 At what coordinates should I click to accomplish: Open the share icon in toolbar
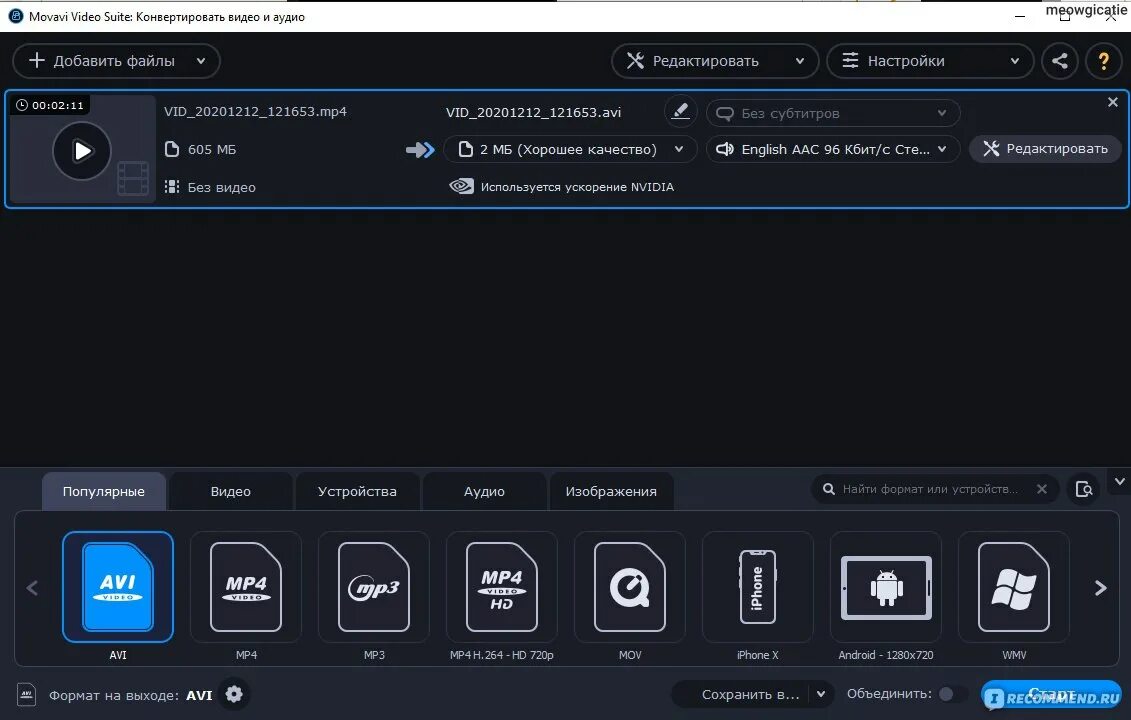coord(1060,61)
